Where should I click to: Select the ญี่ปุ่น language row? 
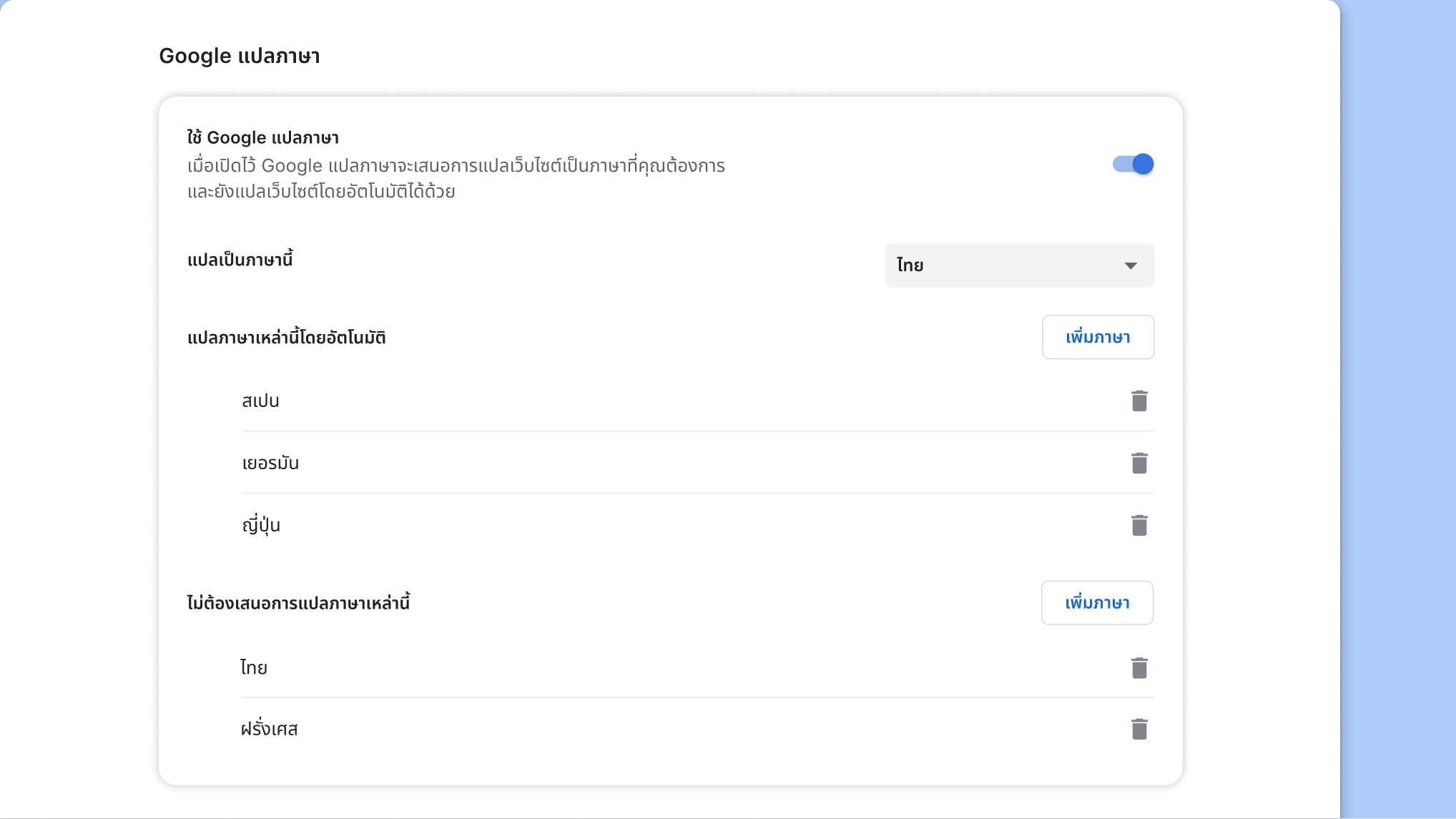262,524
